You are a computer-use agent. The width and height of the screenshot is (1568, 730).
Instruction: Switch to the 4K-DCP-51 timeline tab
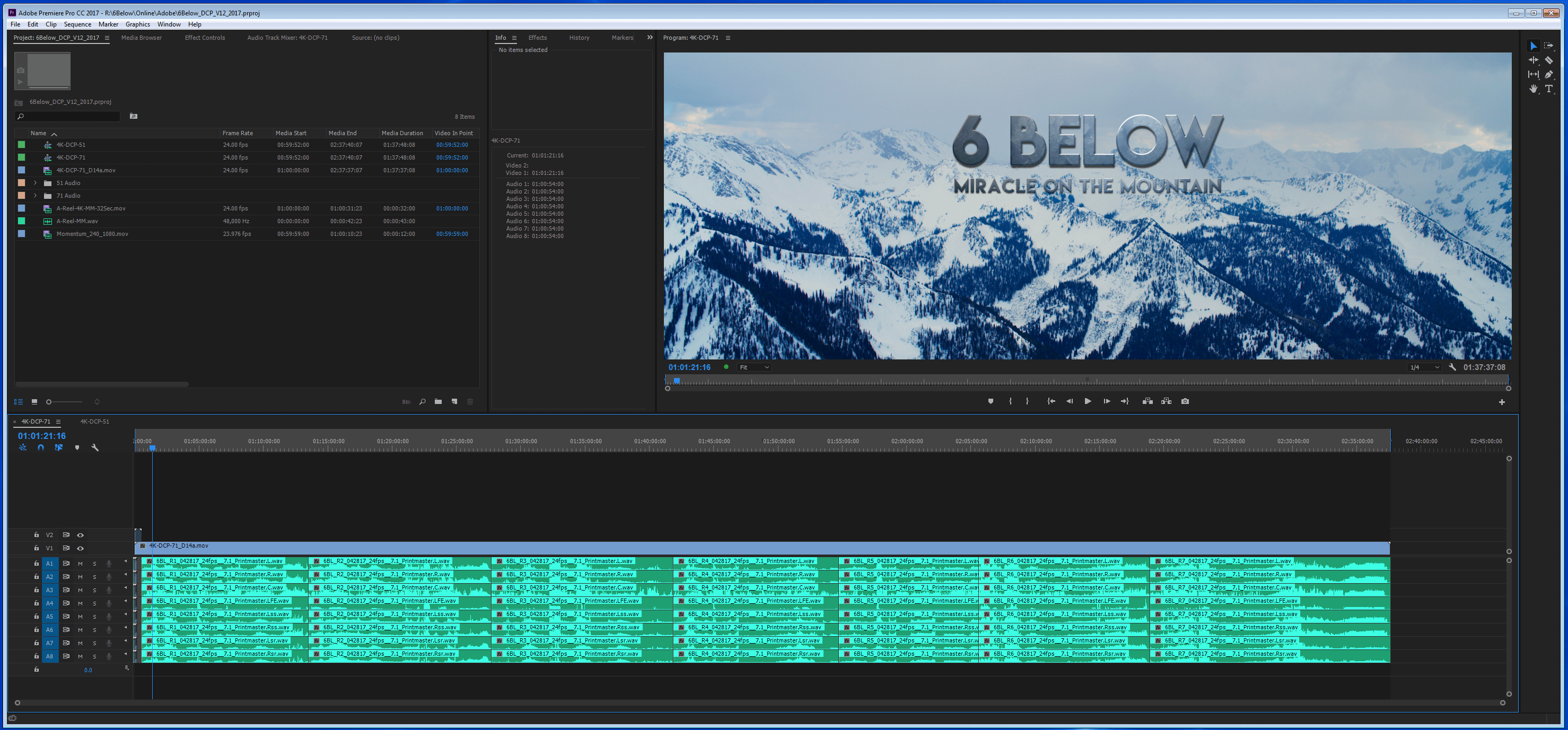[95, 421]
